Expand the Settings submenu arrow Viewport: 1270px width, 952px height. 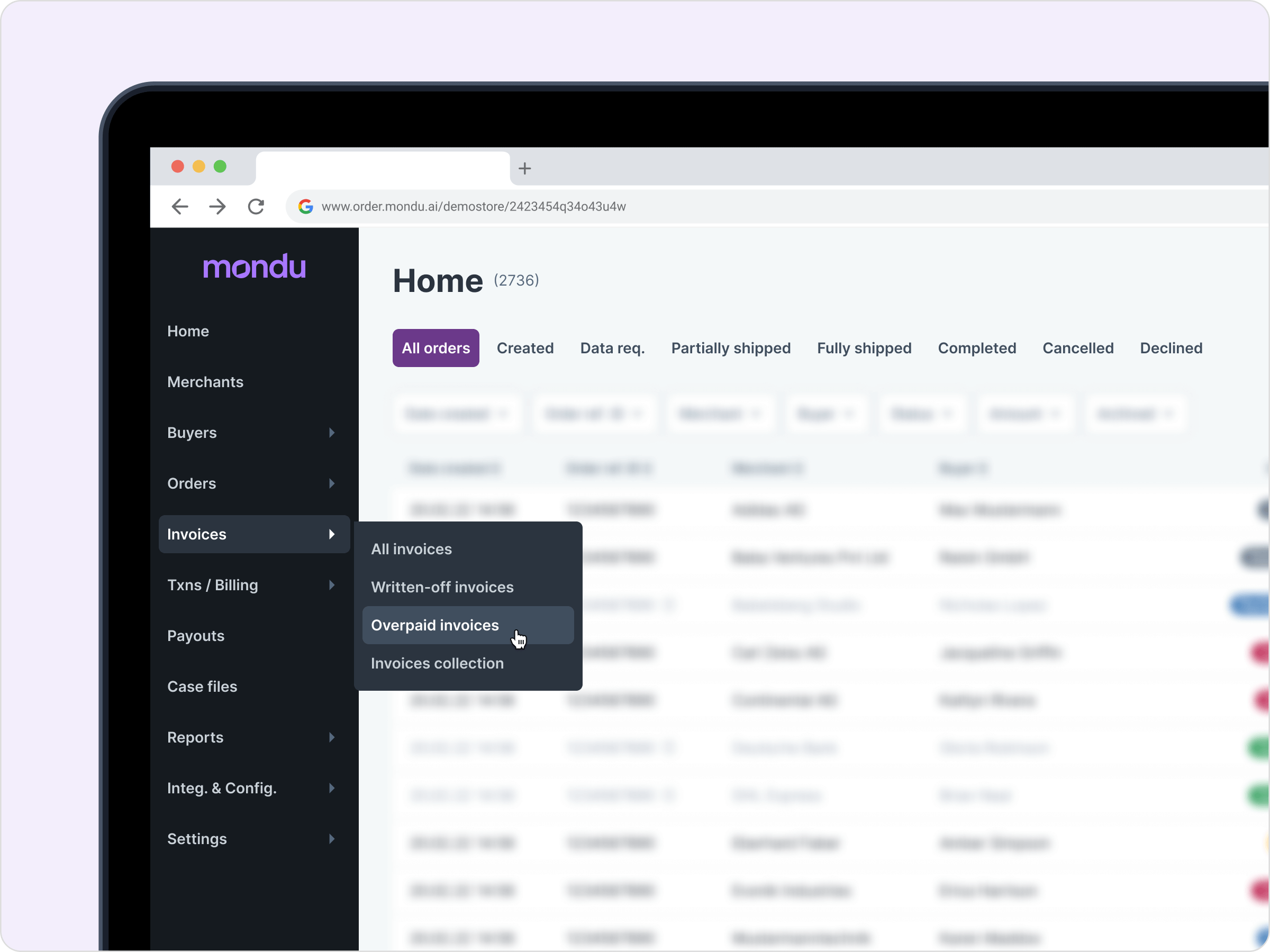[x=331, y=839]
